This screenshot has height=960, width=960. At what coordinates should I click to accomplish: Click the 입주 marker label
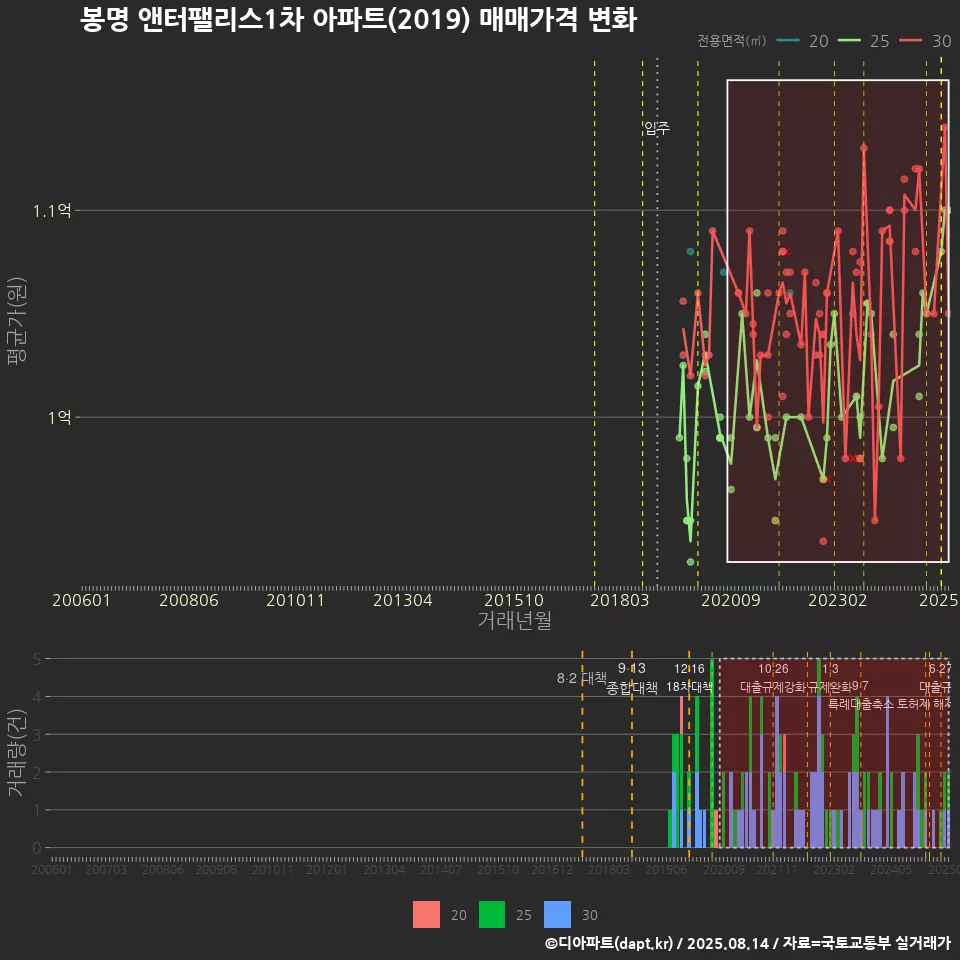coord(657,128)
